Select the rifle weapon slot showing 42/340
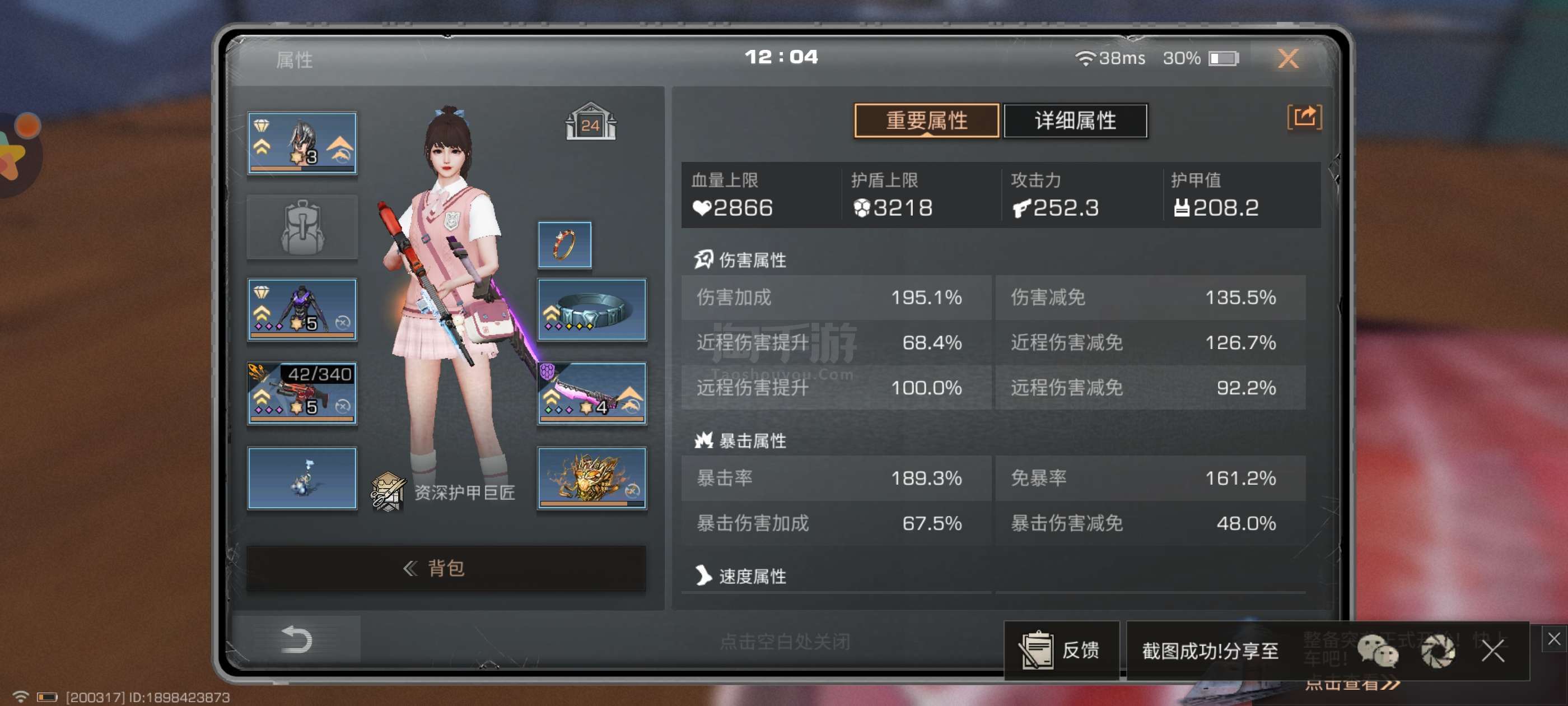Image resolution: width=1568 pixels, height=706 pixels. pyautogui.click(x=302, y=393)
